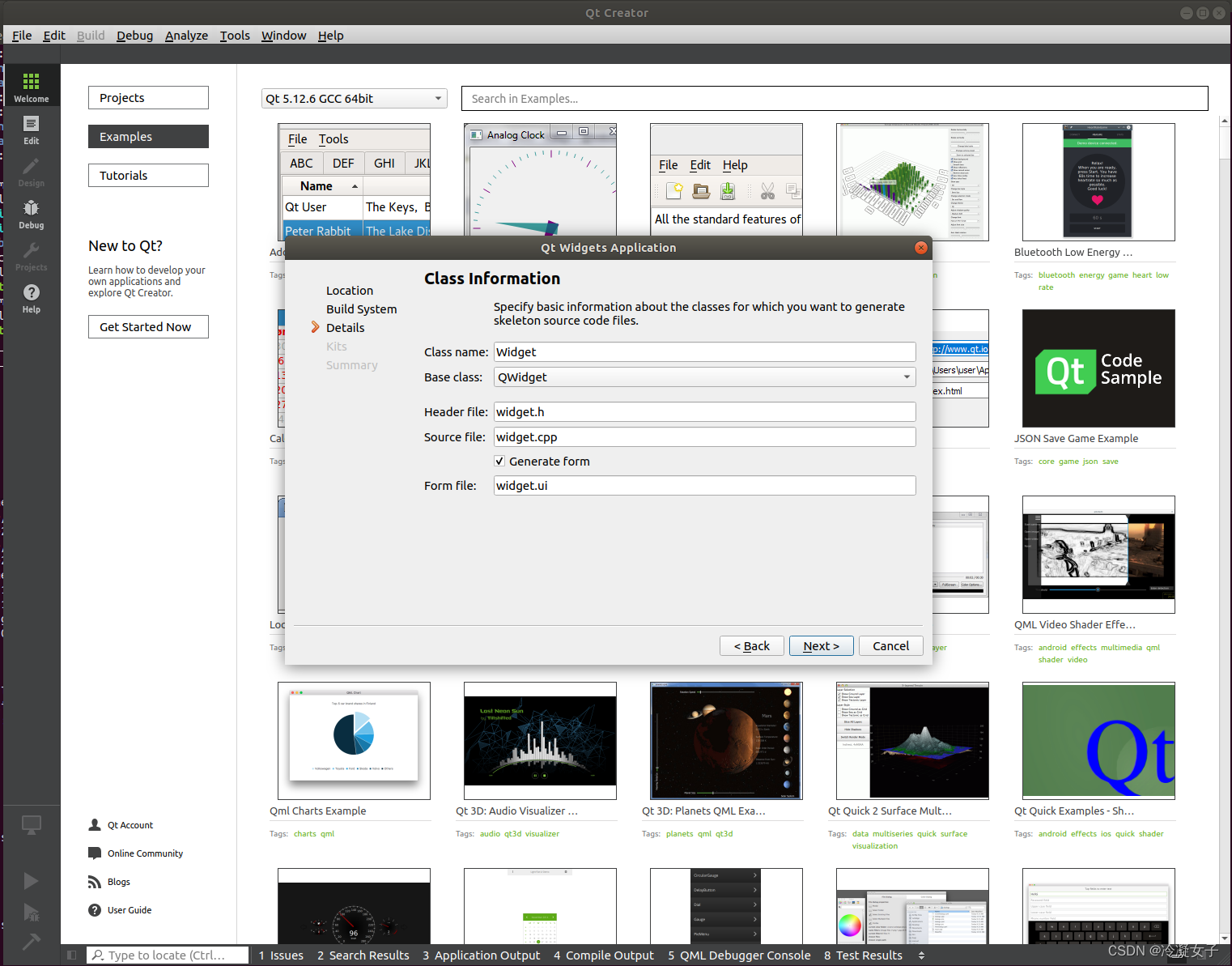Click Cancel in the wizard dialog
The image size is (1232, 966).
(x=890, y=645)
